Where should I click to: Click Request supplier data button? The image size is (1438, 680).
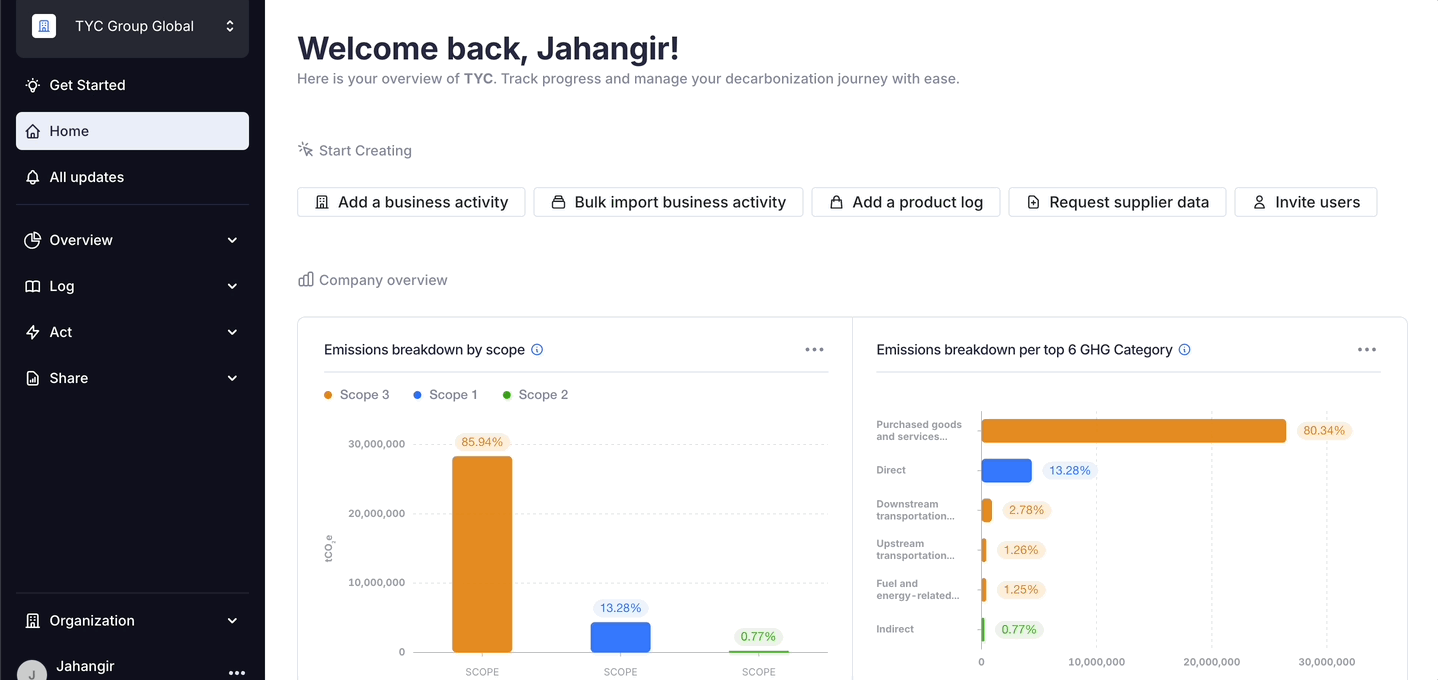click(x=1117, y=202)
